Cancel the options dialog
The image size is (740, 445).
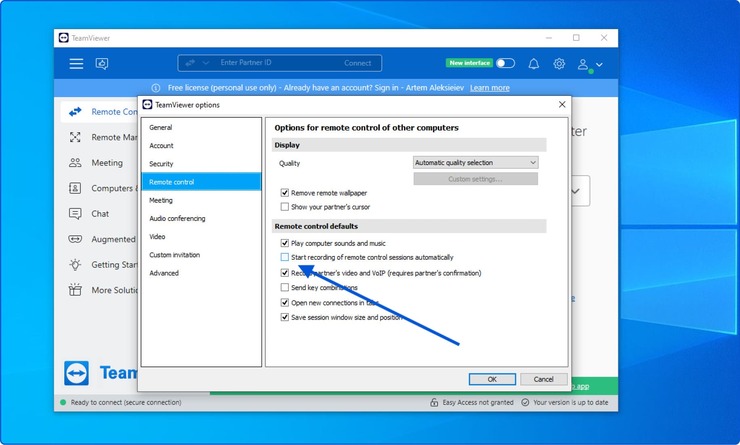coord(543,379)
